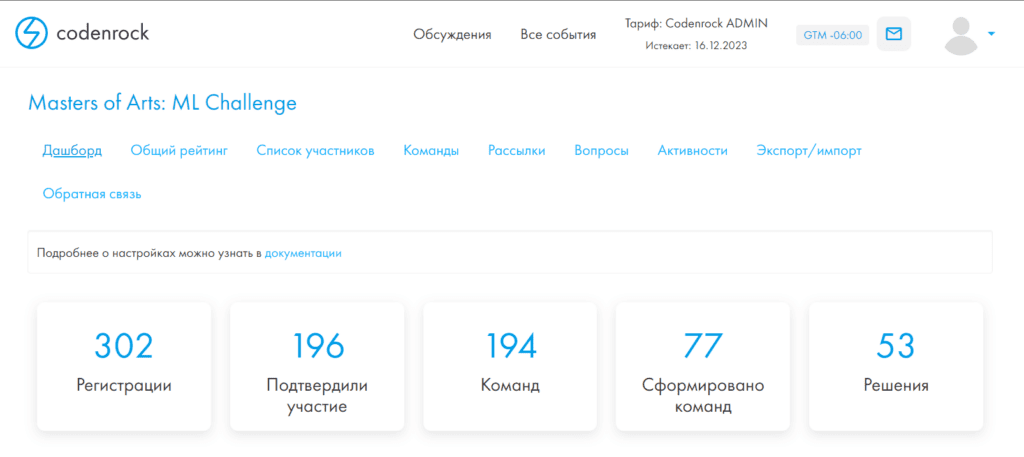This screenshot has height=457, width=1024.
Task: Open the 194 Команд card
Action: (x=510, y=366)
